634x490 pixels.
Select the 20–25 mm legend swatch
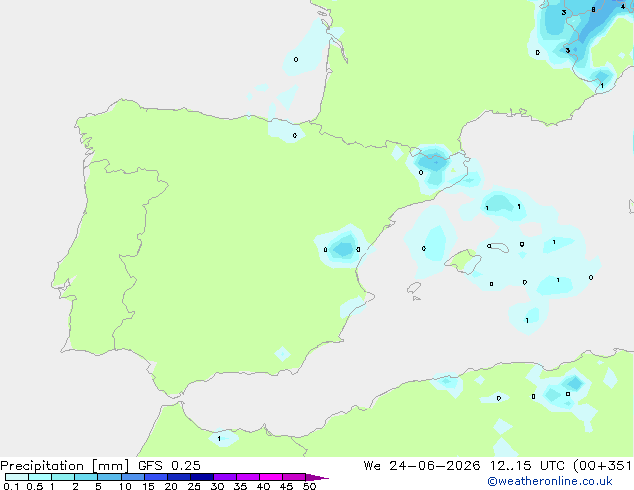[x=178, y=477]
